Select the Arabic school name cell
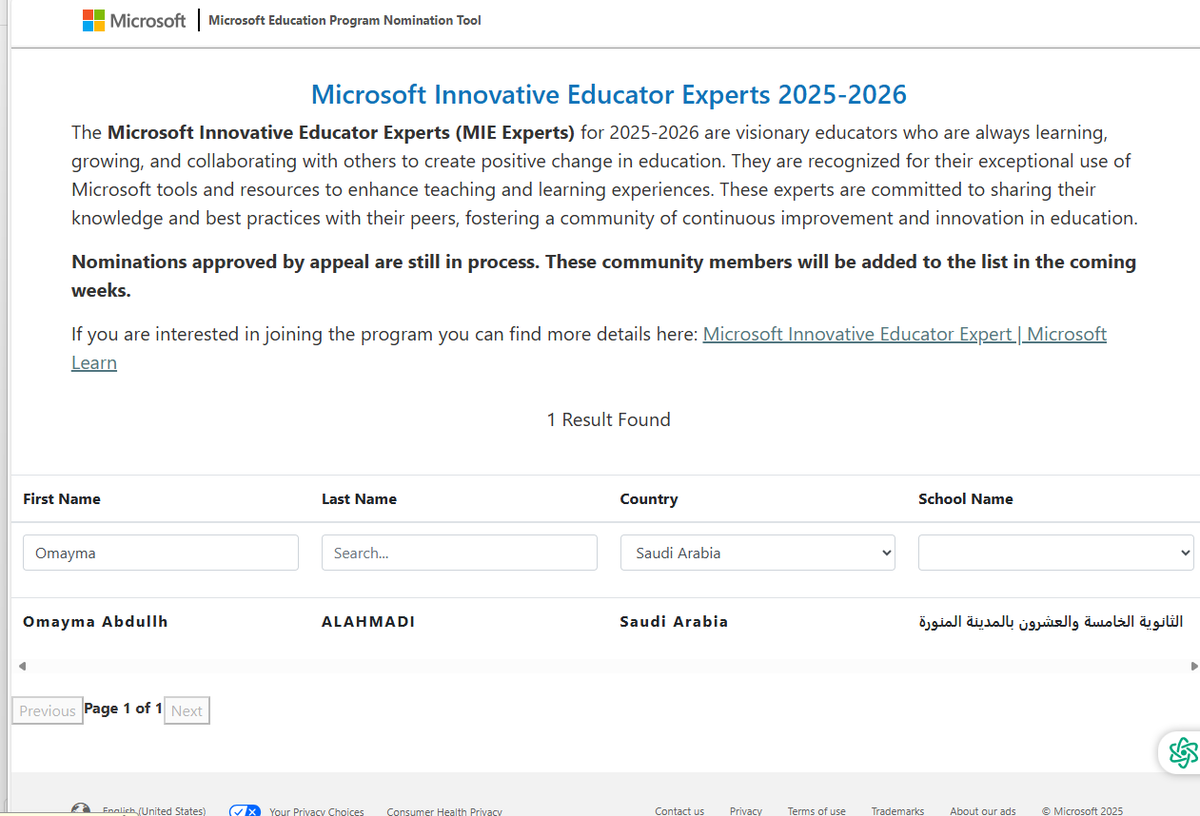The height and width of the screenshot is (816, 1200). pyautogui.click(x=1050, y=622)
